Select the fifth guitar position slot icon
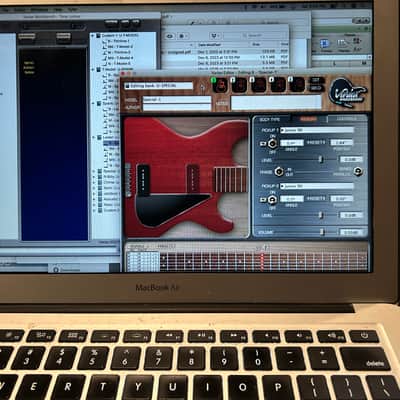The image size is (400, 400). pos(296,85)
